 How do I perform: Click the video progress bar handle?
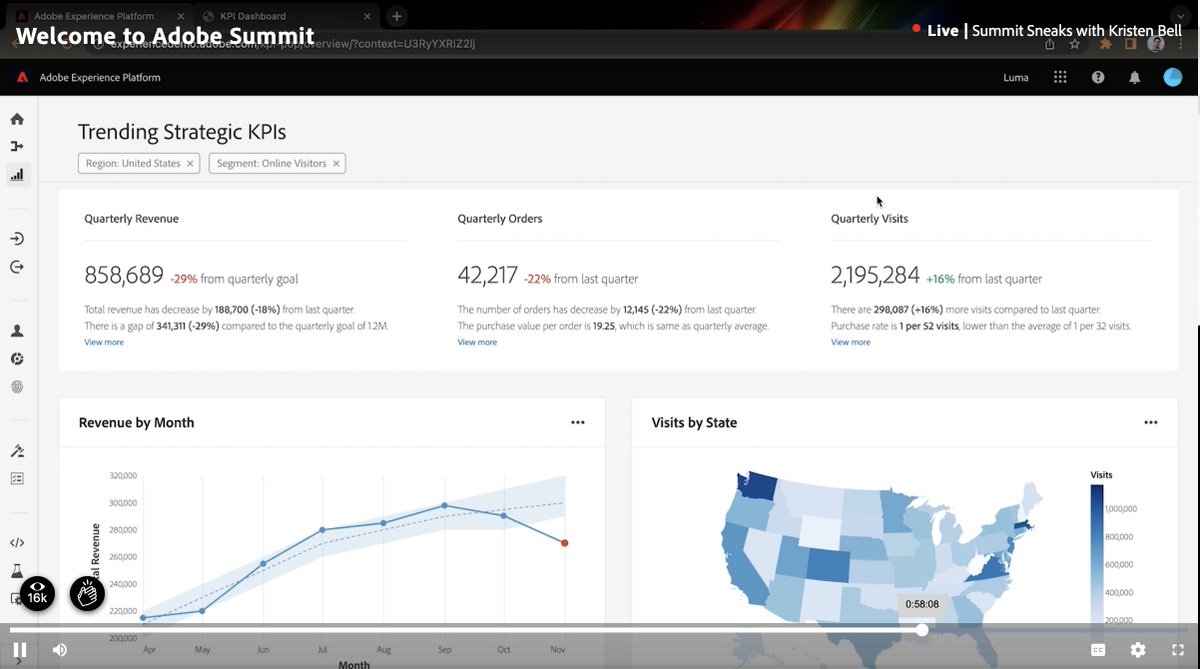coord(922,629)
